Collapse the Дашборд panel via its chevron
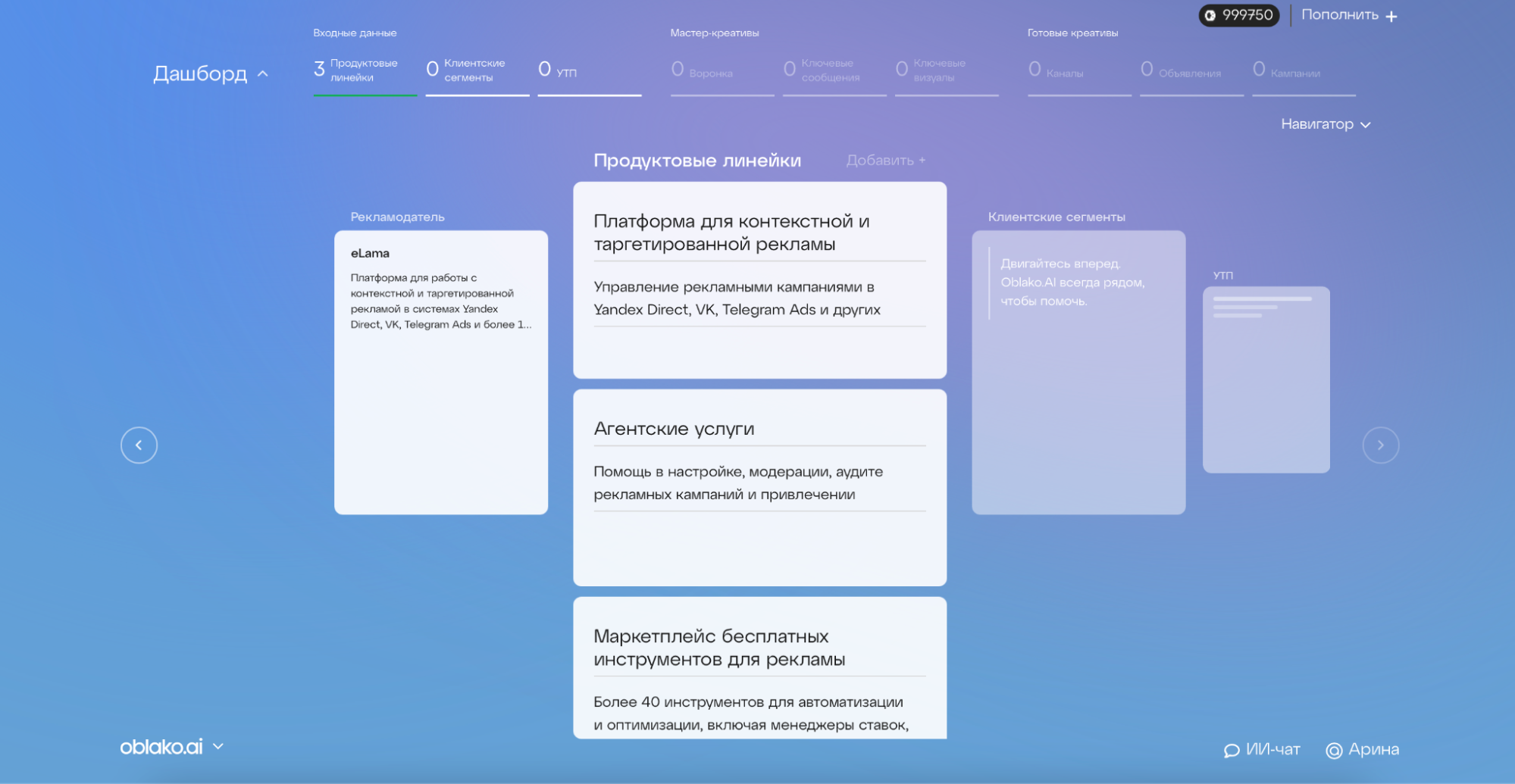1515x784 pixels. coord(264,74)
